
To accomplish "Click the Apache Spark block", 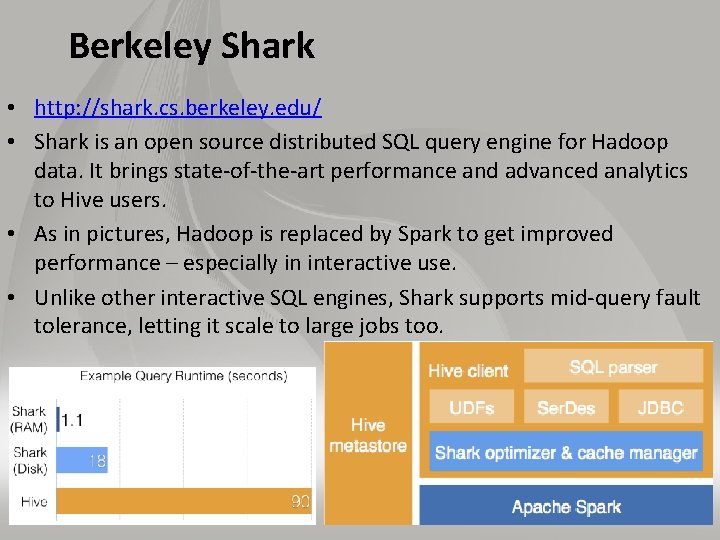I will 566,506.
